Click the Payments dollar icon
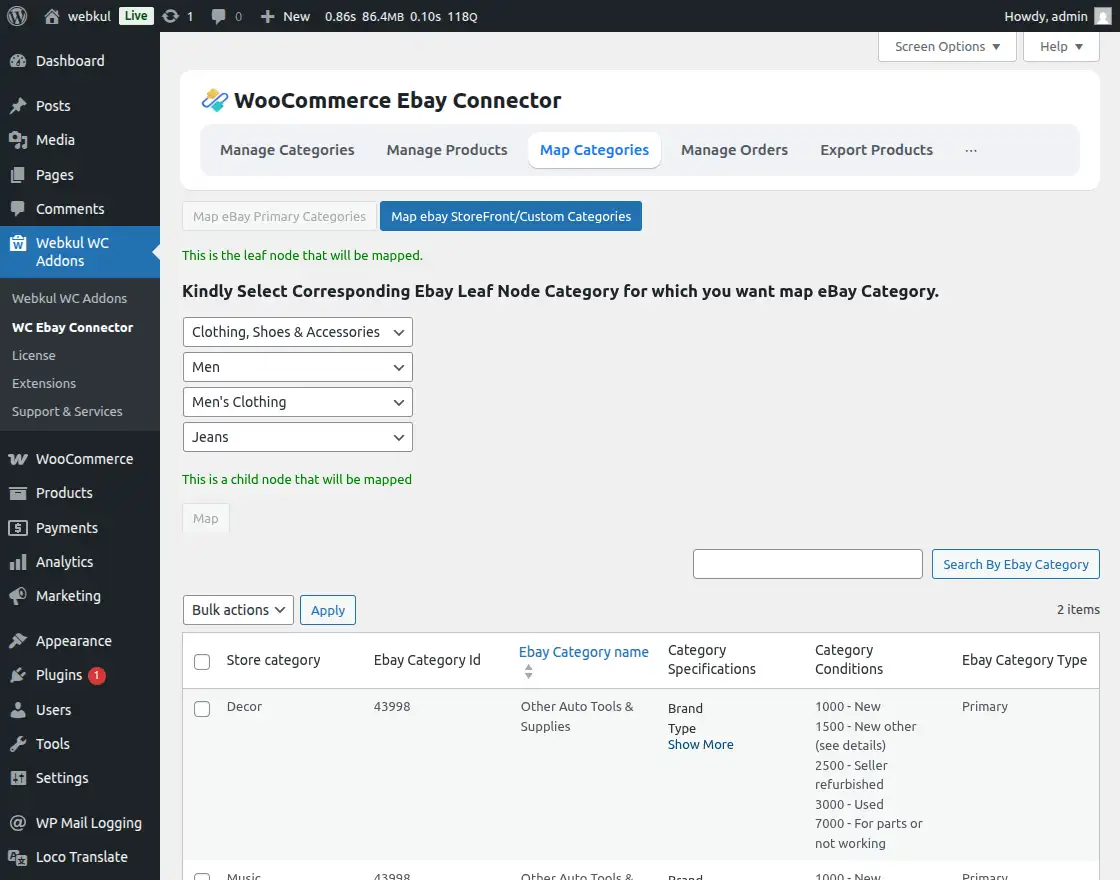1120x880 pixels. pos(18,528)
